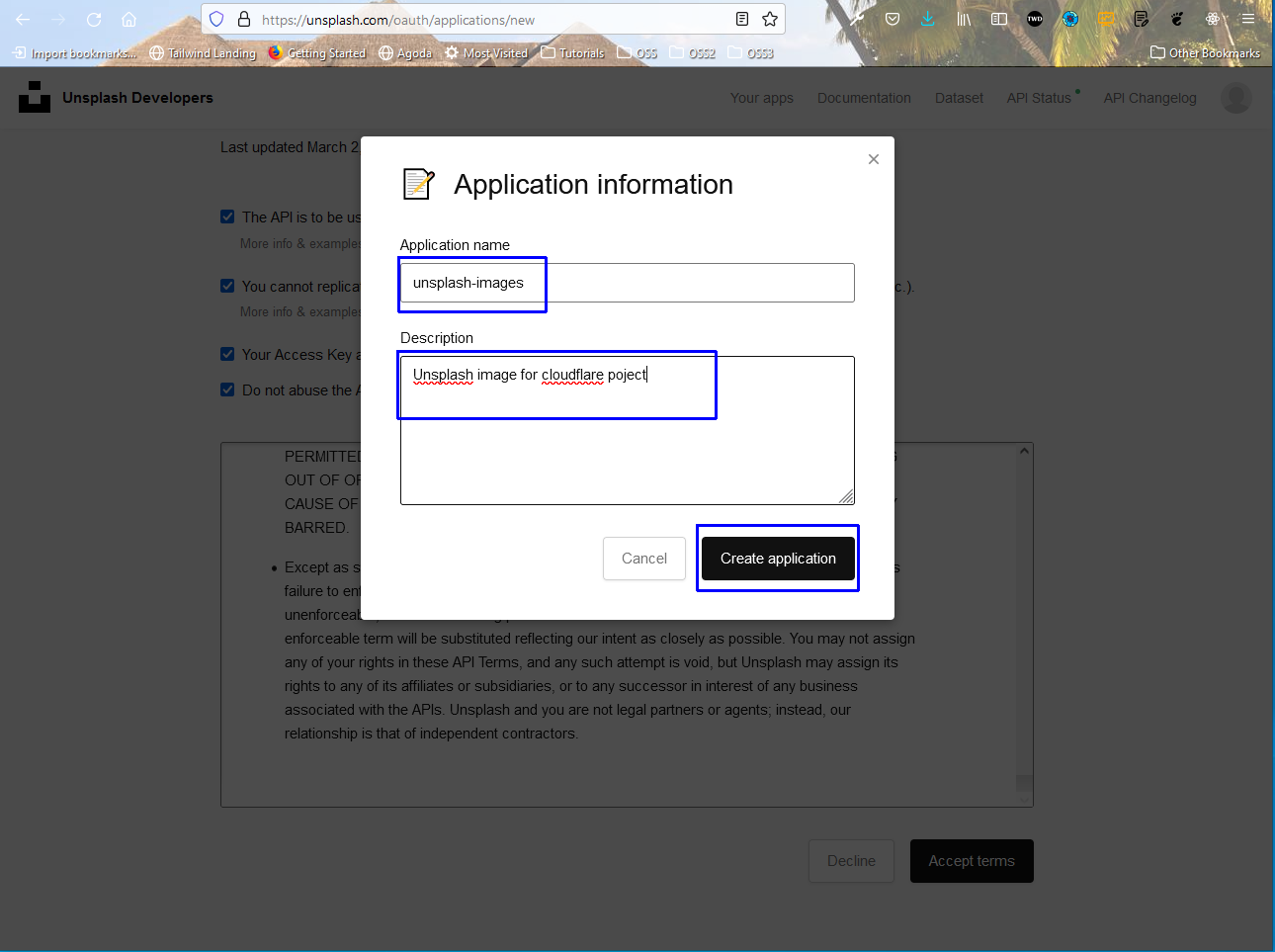Open API Status in navigation
This screenshot has width=1275, height=952.
[1039, 98]
